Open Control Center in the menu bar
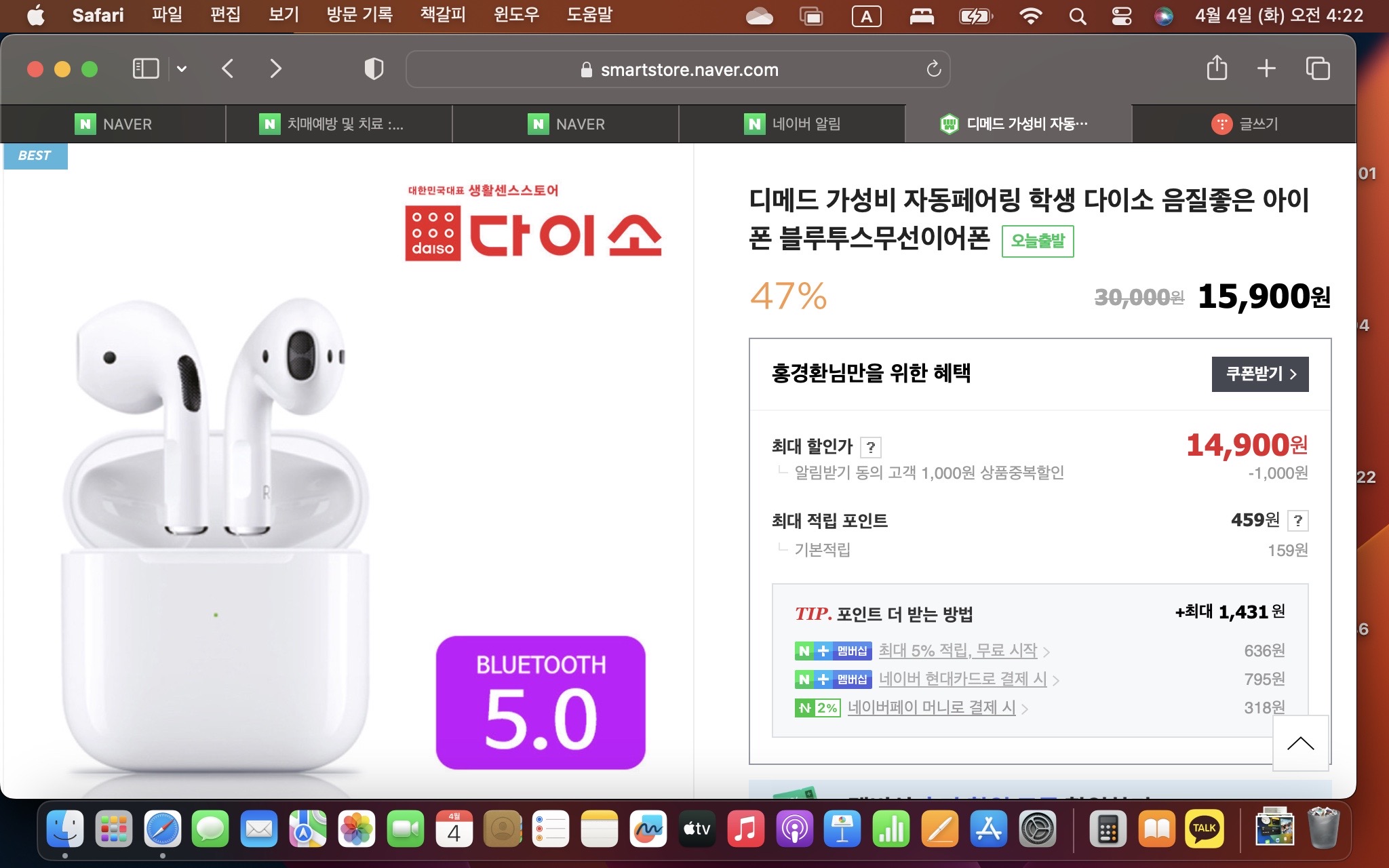 1121,16
